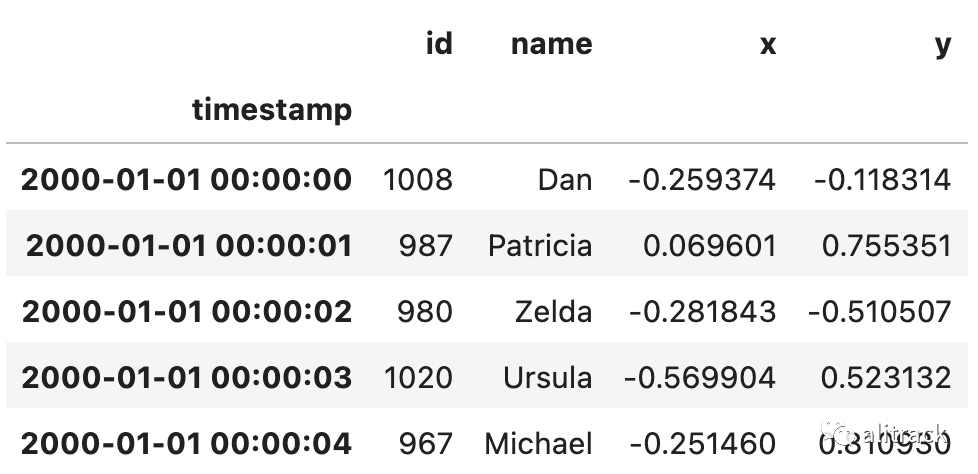Select the id cell 1020

pyautogui.click(x=418, y=378)
